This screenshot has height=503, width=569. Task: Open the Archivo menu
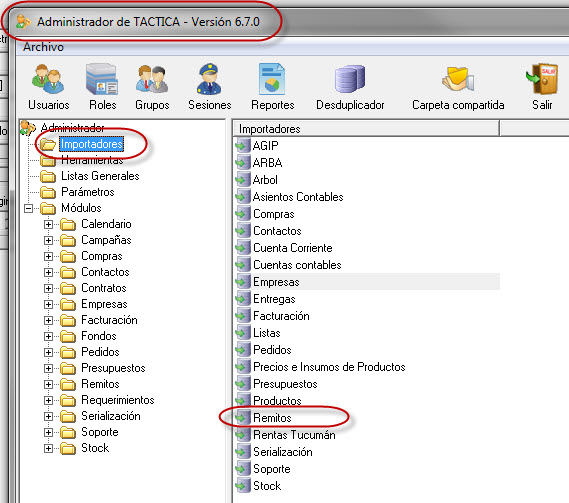pyautogui.click(x=43, y=47)
